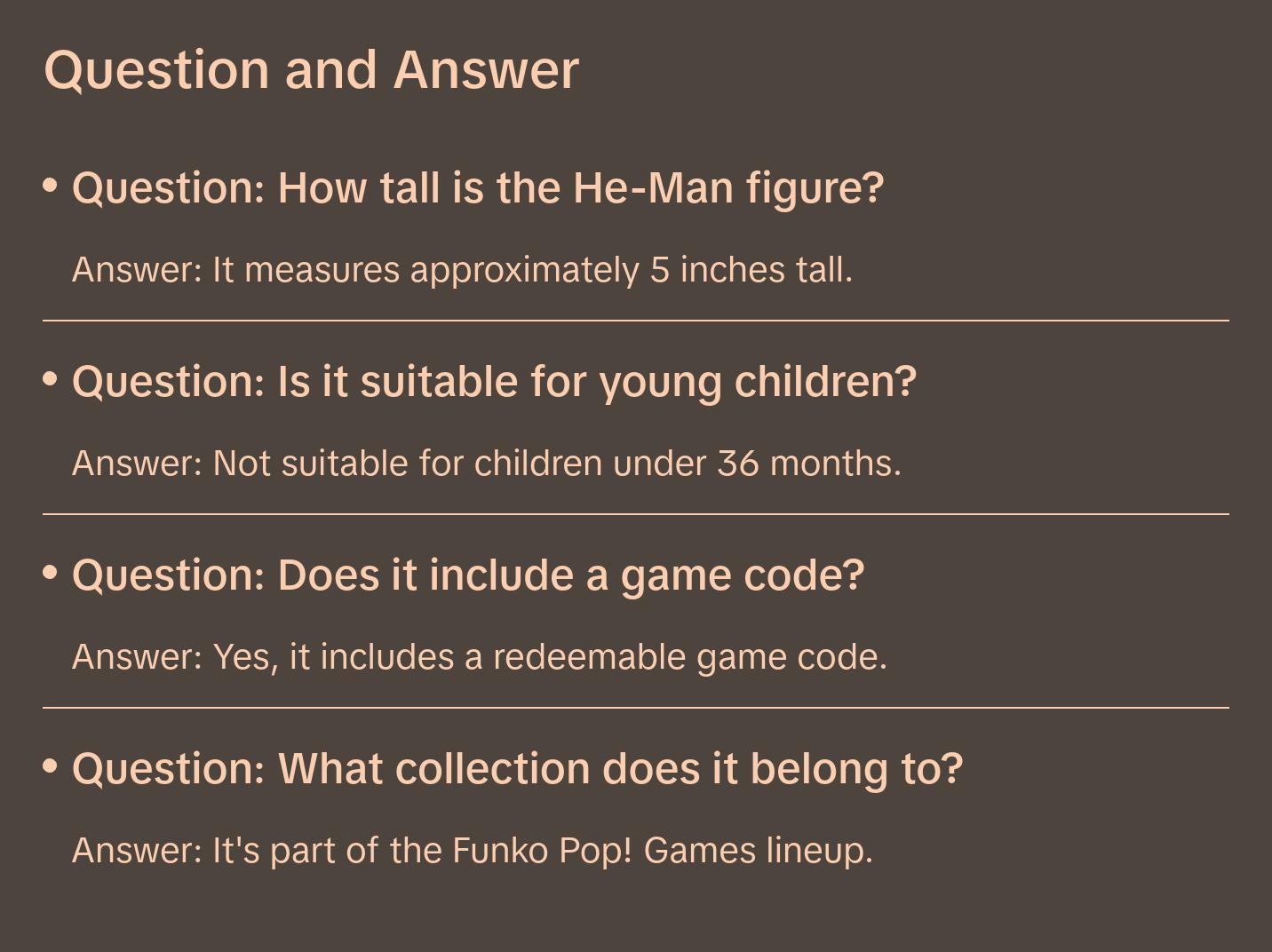
Task: Select the young children suitability question
Action: (x=494, y=382)
